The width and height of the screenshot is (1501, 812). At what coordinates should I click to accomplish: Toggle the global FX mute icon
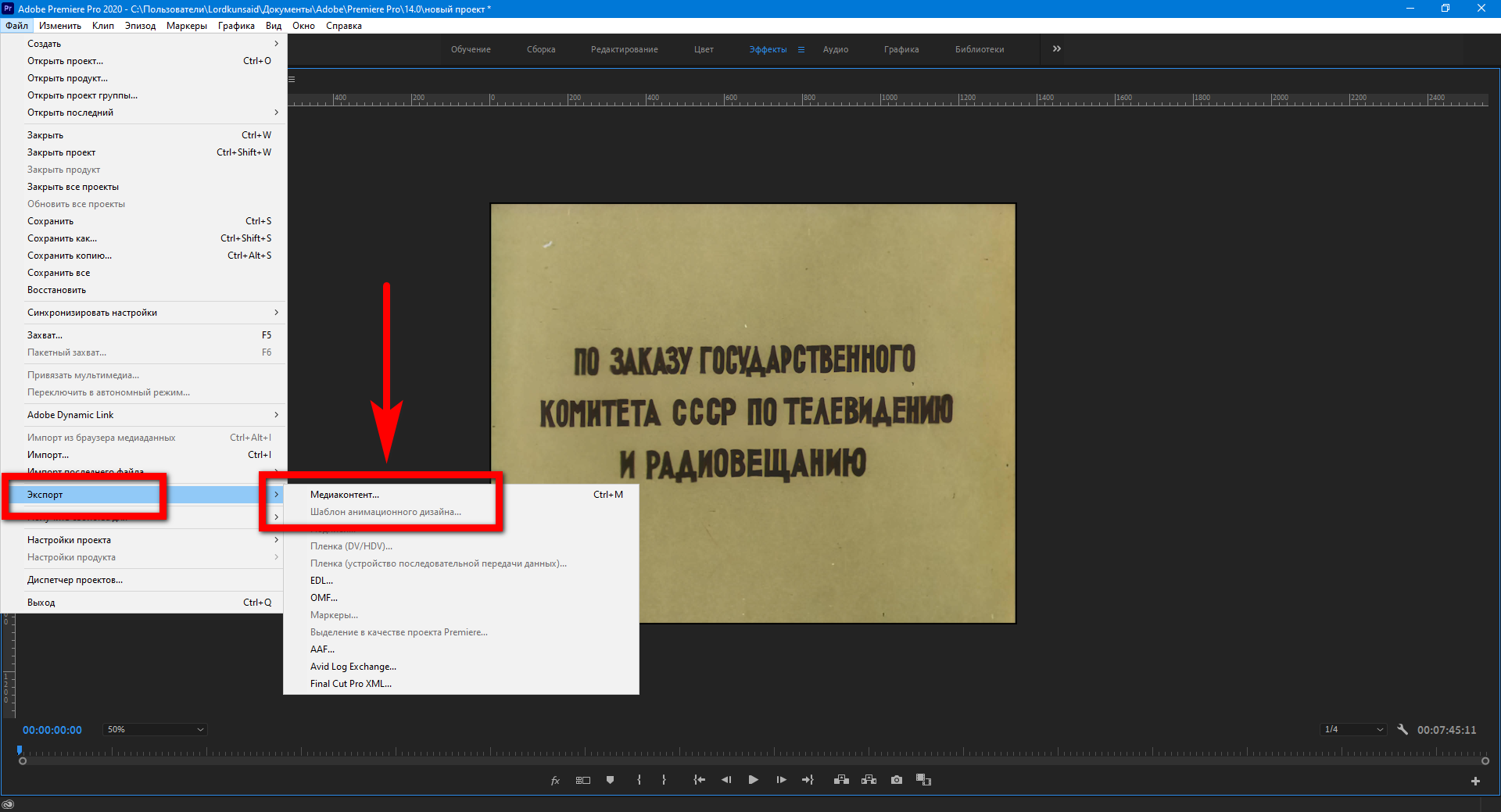(555, 780)
